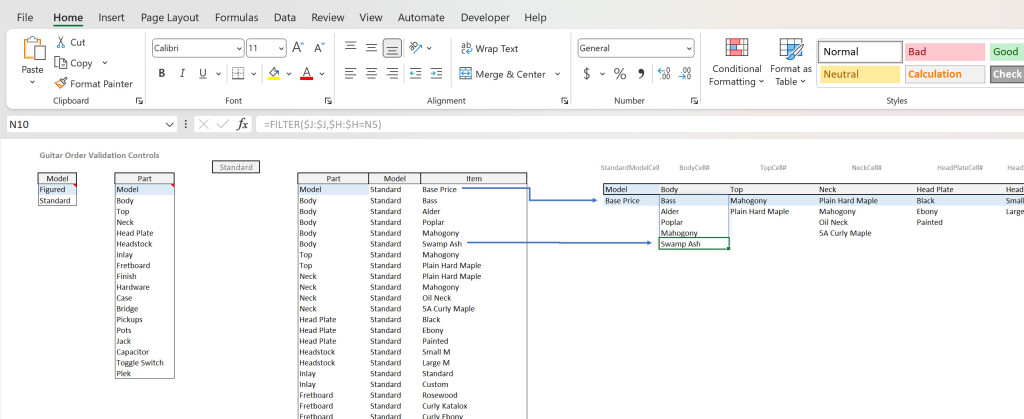This screenshot has height=419, width=1024.
Task: Open fill color dropdown arrow
Action: 289,74
